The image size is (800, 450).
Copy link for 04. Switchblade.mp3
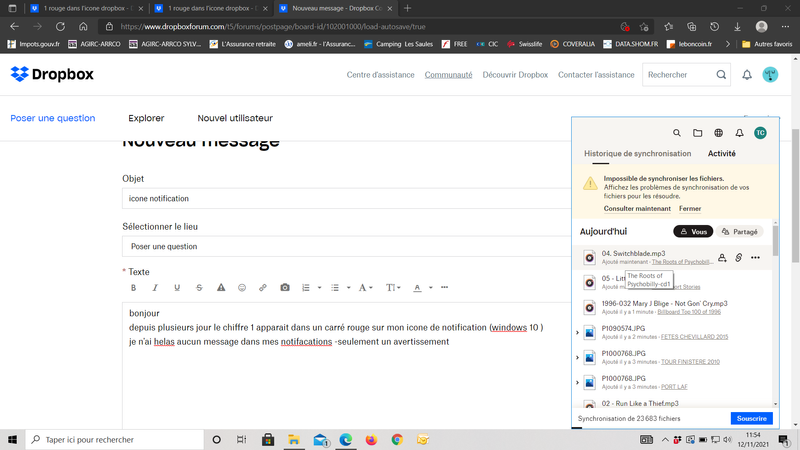click(738, 258)
